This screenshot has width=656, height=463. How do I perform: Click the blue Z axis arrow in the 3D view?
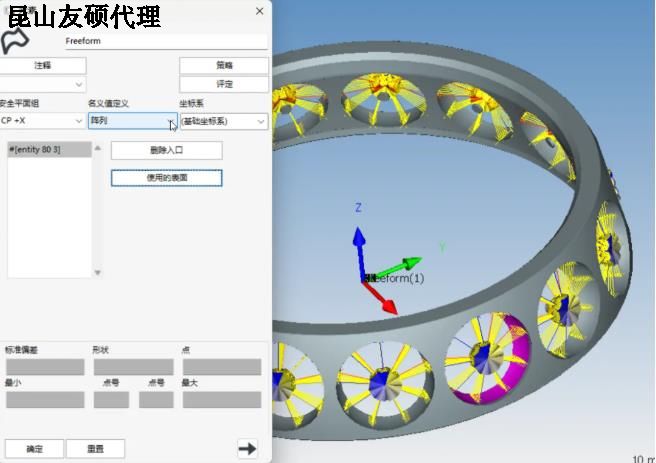[x=359, y=240]
